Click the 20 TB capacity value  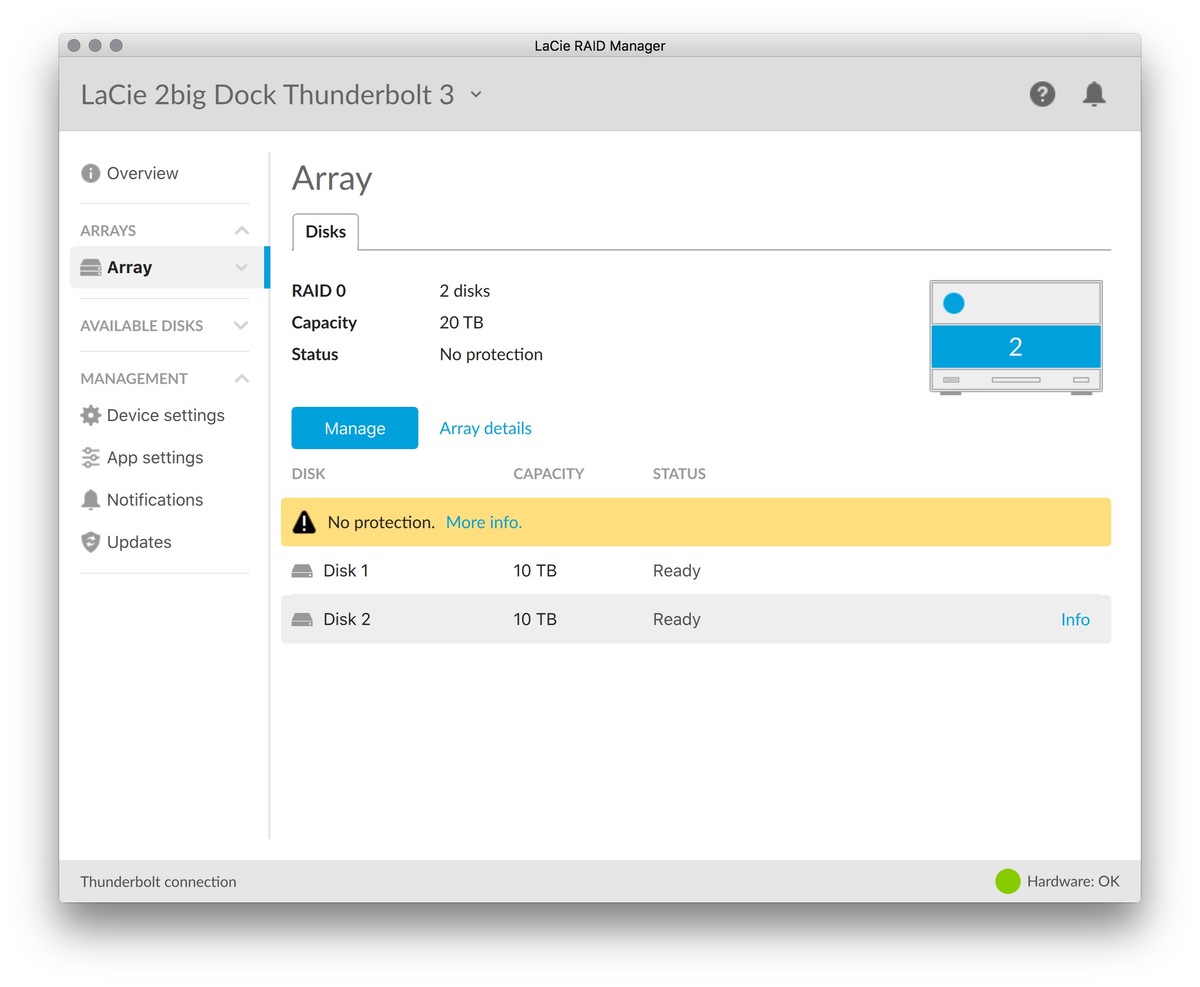(461, 323)
